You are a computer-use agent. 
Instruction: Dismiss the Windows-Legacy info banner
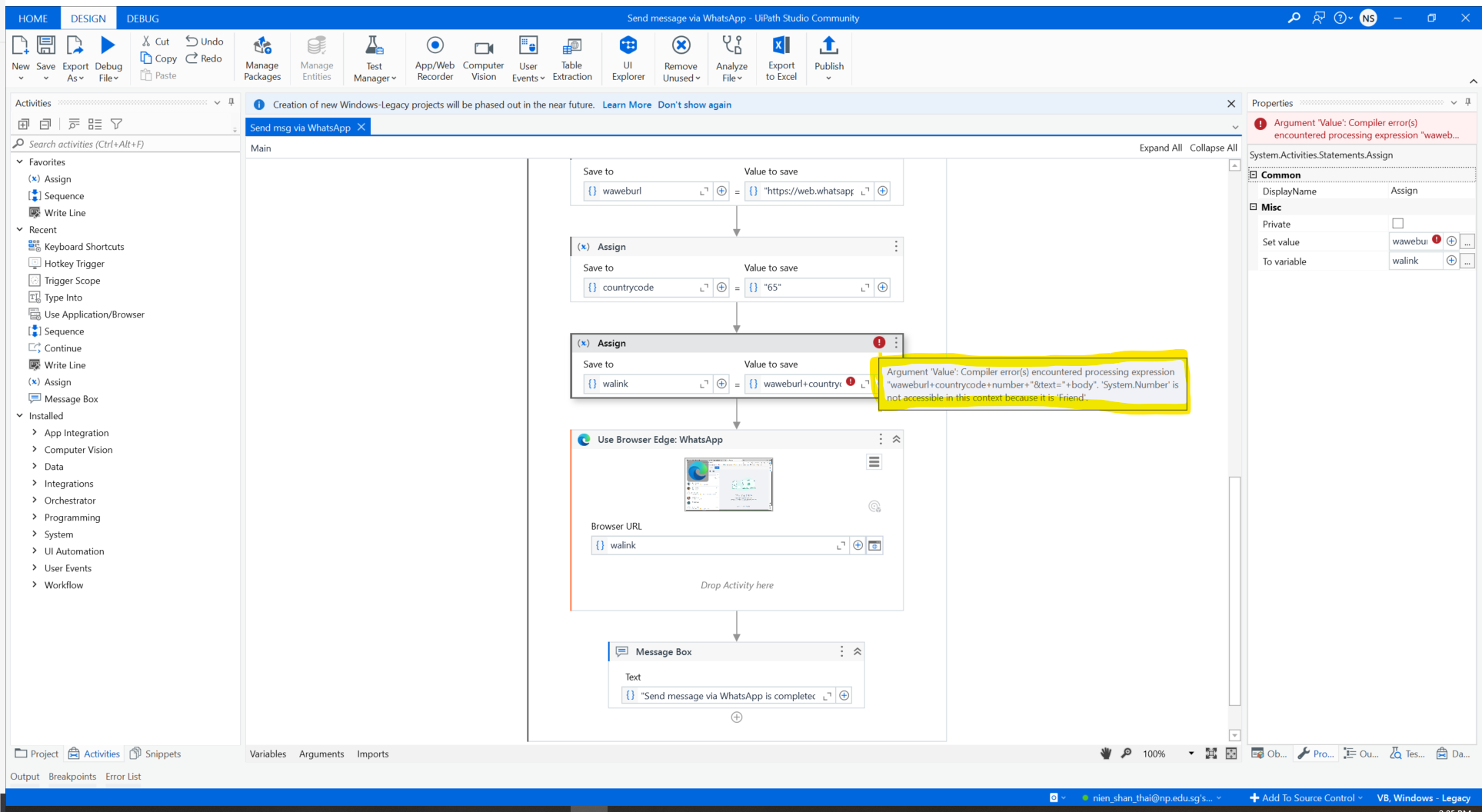pyautogui.click(x=1231, y=104)
